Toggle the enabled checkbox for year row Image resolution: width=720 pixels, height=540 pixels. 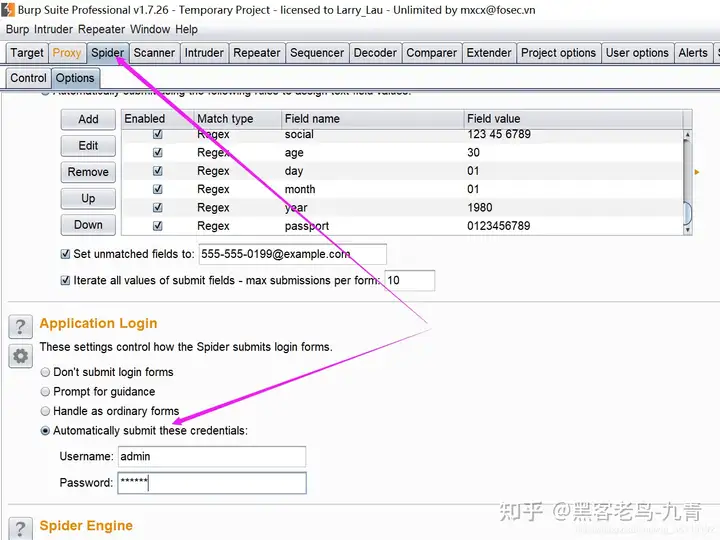158,208
